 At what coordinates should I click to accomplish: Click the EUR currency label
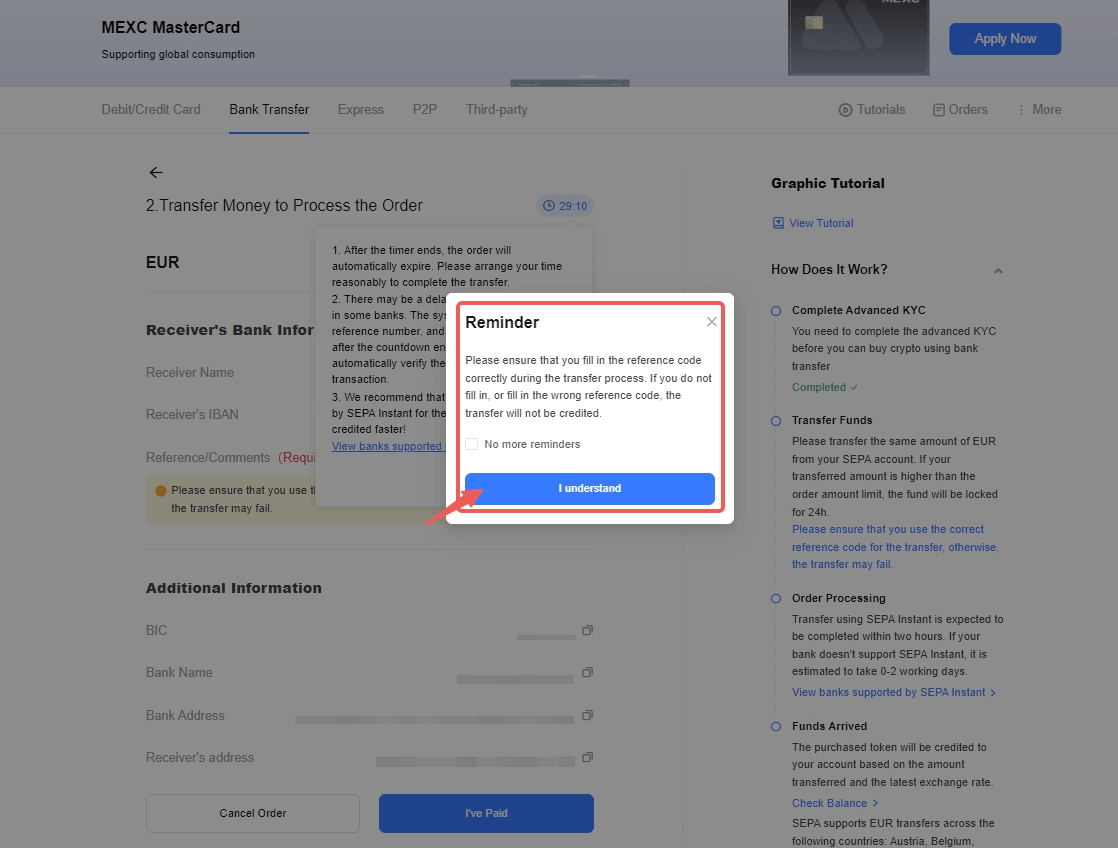[x=163, y=262]
